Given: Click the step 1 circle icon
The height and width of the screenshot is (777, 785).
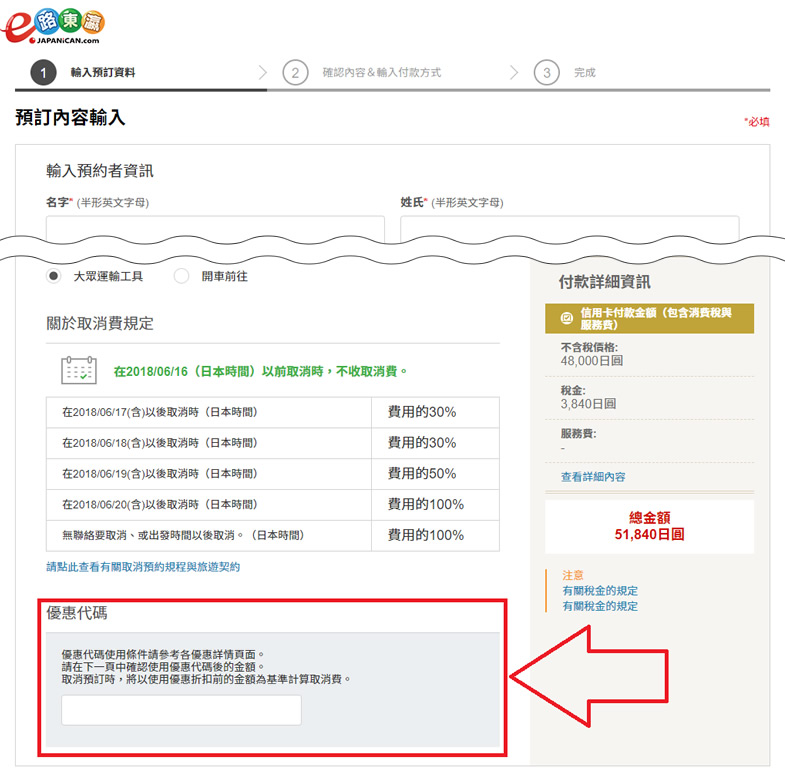Looking at the screenshot, I should [x=43, y=72].
